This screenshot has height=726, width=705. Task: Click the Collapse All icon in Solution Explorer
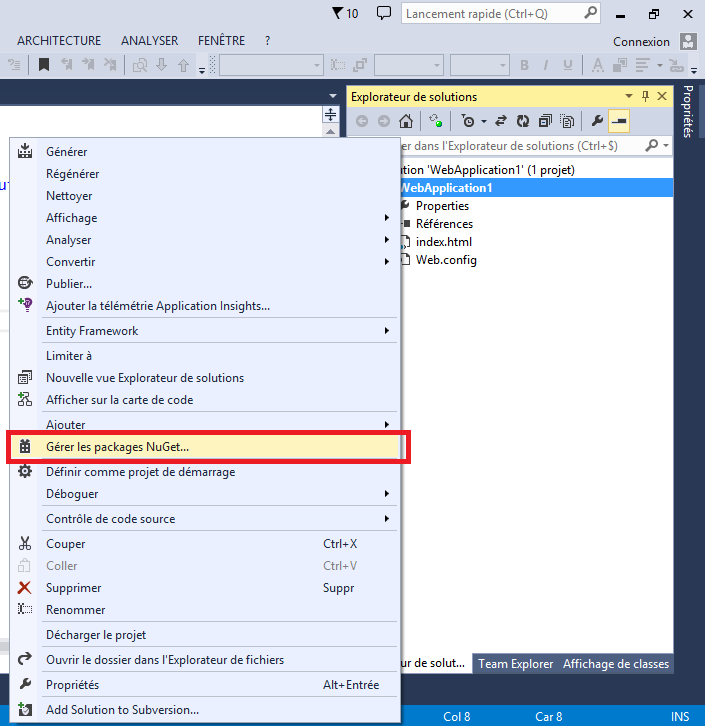point(545,121)
